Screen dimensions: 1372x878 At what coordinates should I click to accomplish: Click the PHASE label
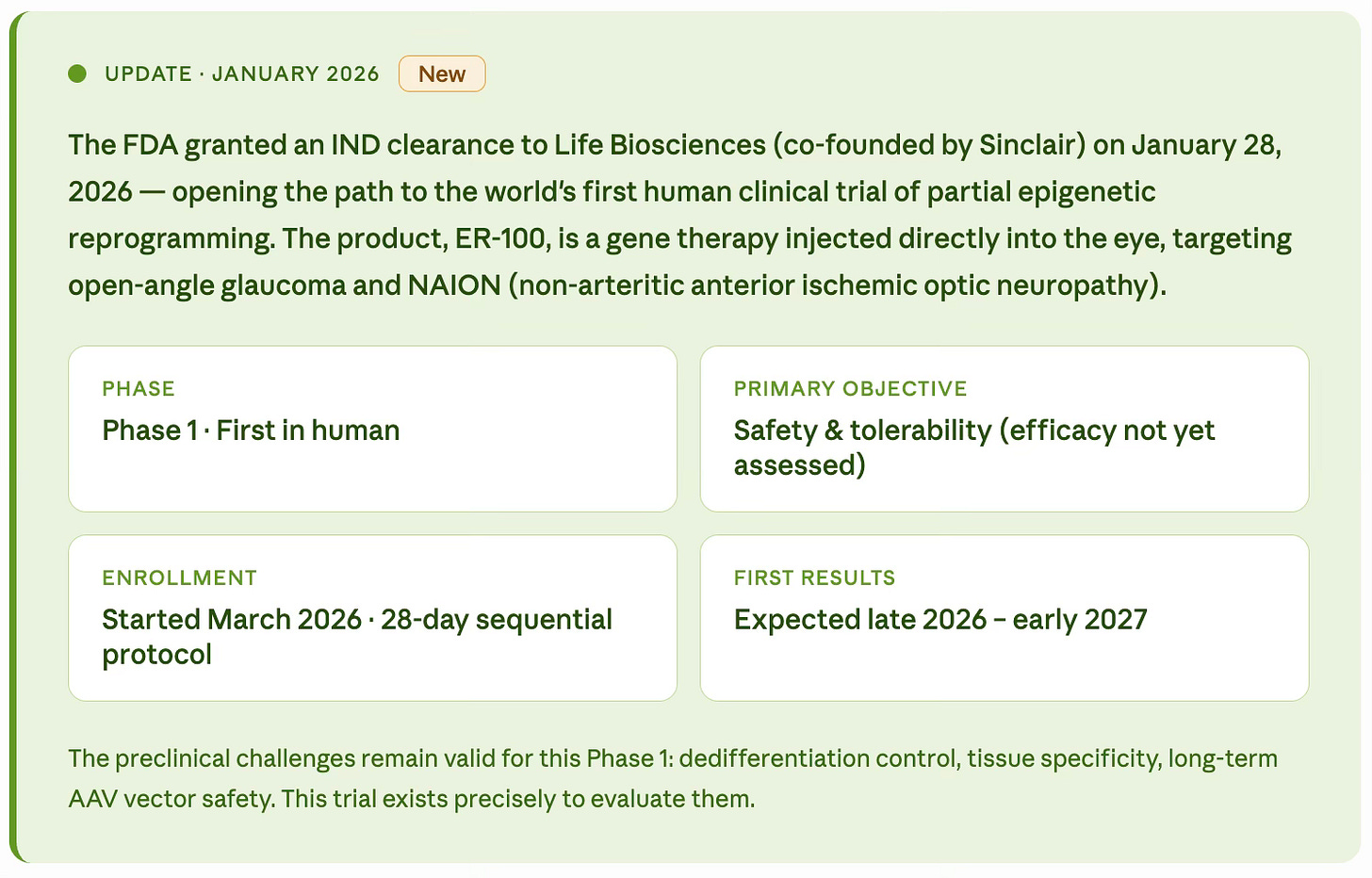[x=139, y=388]
